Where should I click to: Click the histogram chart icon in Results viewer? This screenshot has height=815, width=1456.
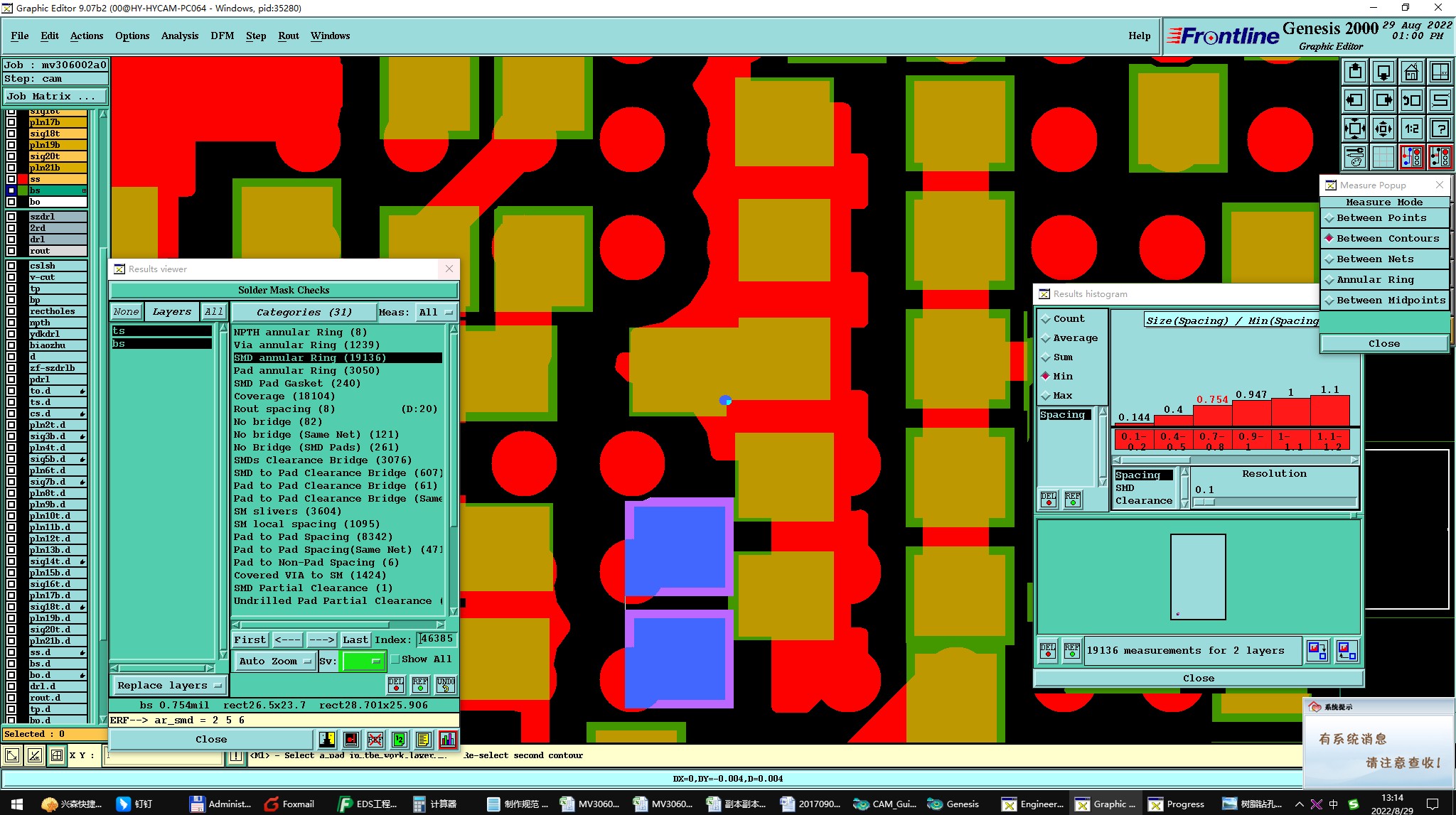point(448,740)
